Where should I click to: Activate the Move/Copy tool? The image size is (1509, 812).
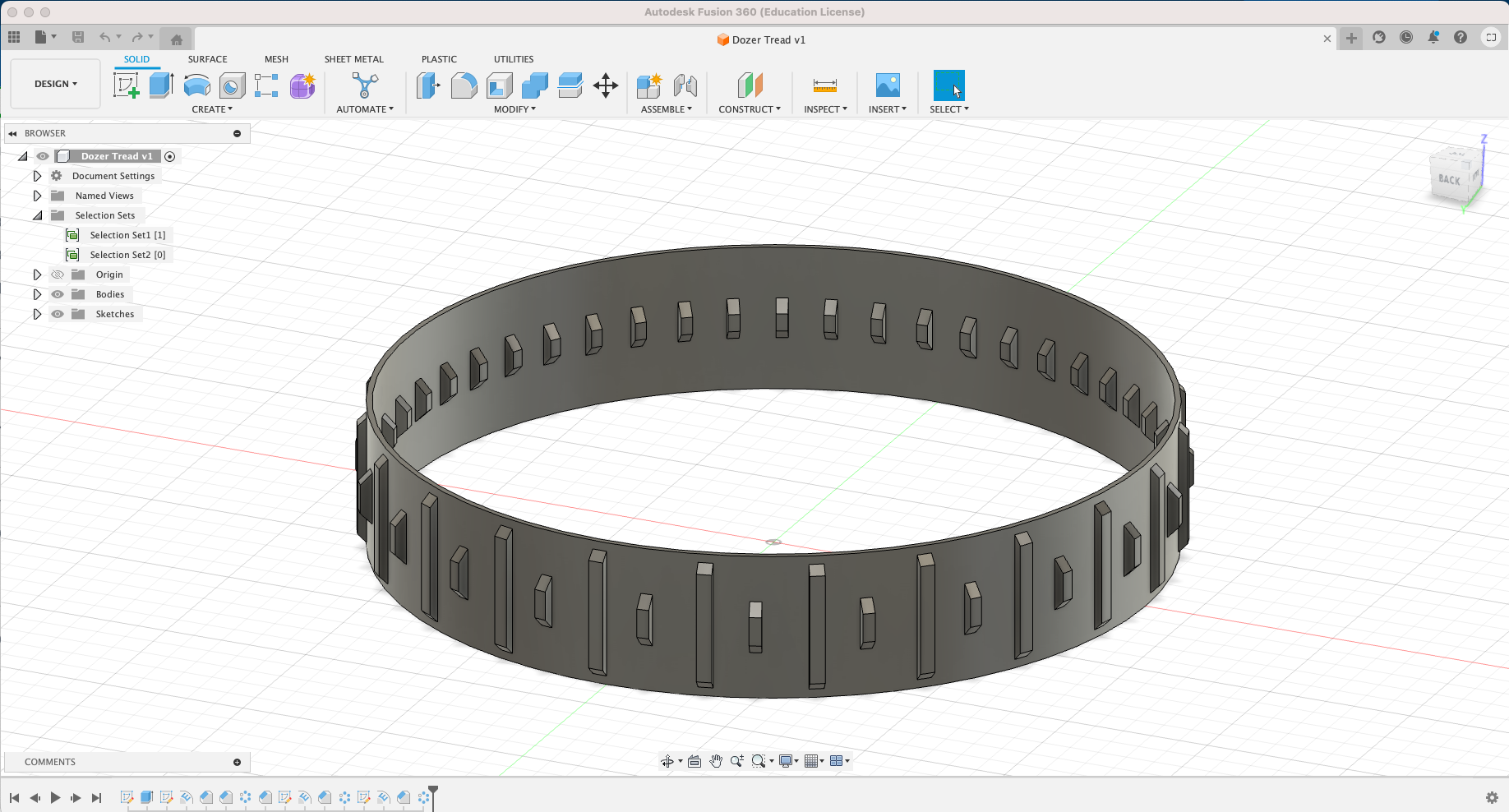[606, 85]
